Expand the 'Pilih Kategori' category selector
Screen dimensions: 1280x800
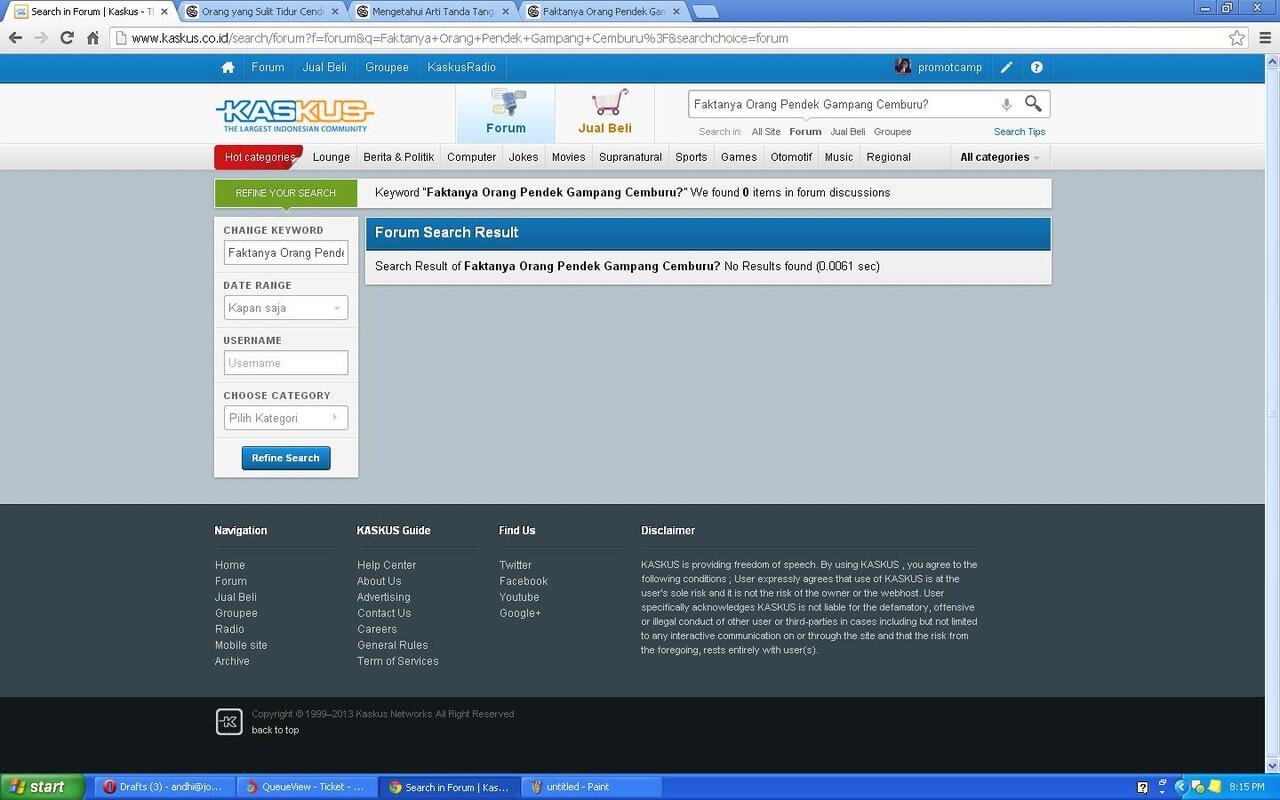(285, 418)
